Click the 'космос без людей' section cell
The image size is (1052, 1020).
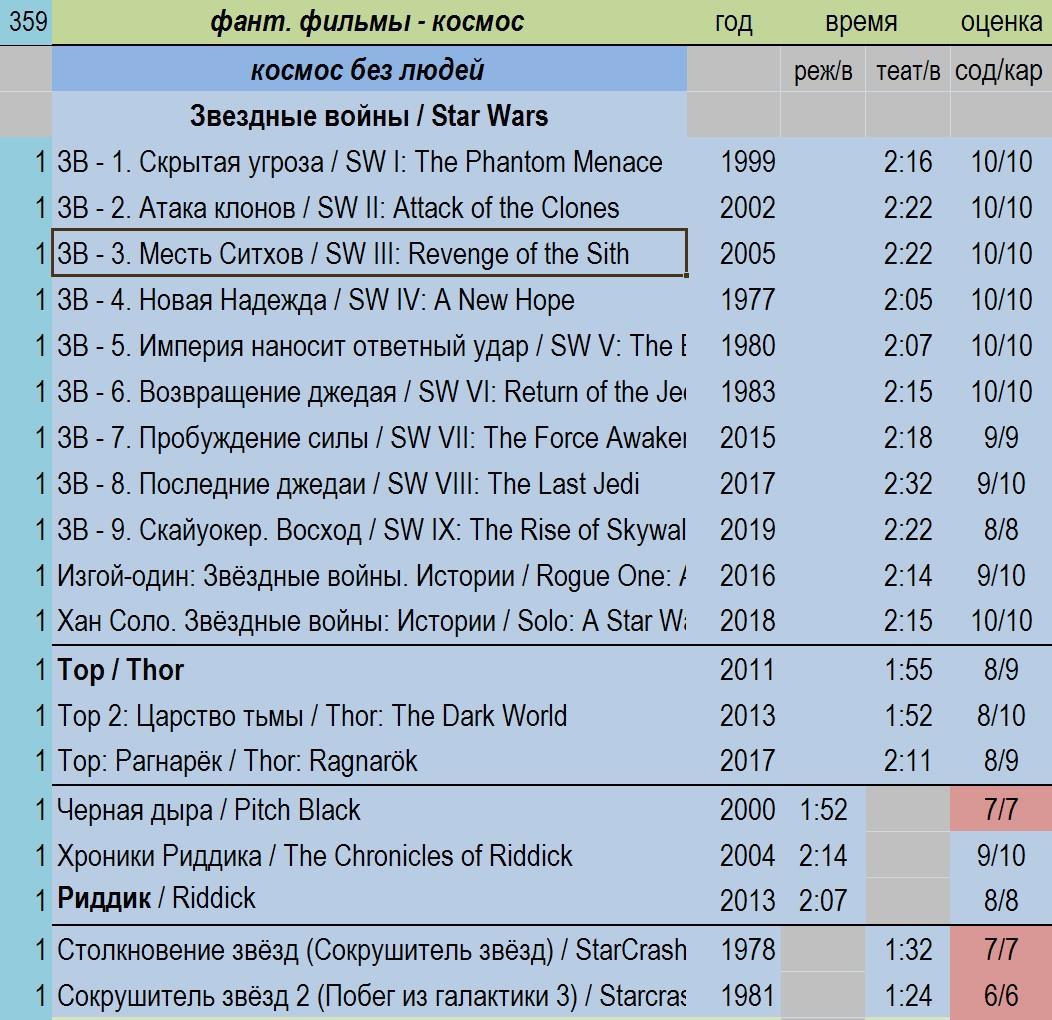click(x=369, y=69)
